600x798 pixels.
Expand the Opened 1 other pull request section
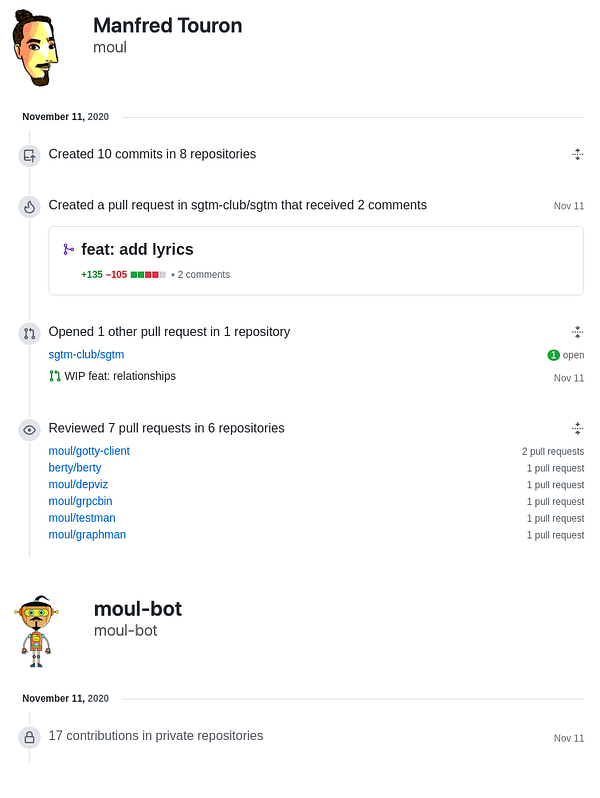[x=577, y=332]
